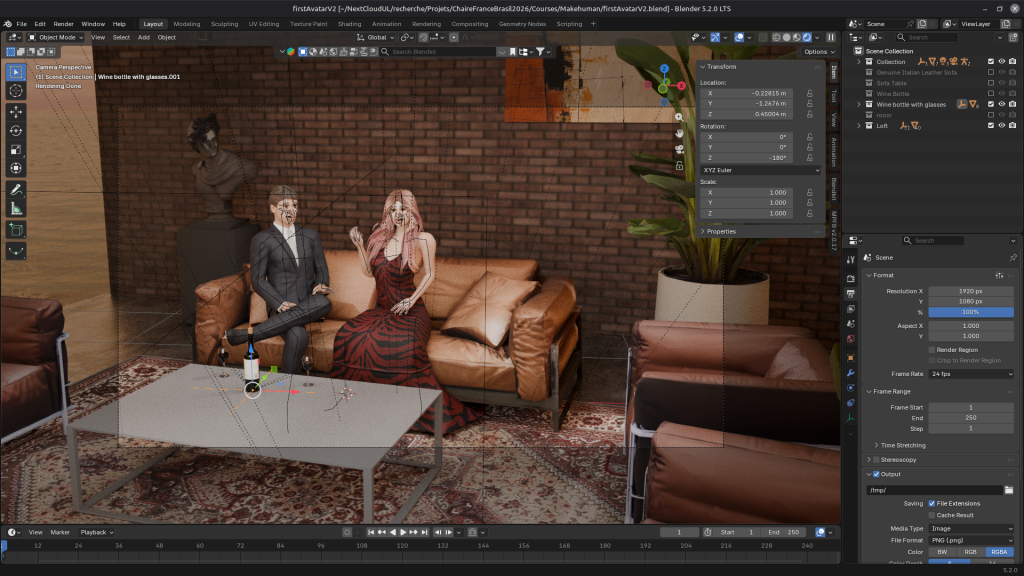Open the Modifiers wrench properties tab

click(850, 373)
